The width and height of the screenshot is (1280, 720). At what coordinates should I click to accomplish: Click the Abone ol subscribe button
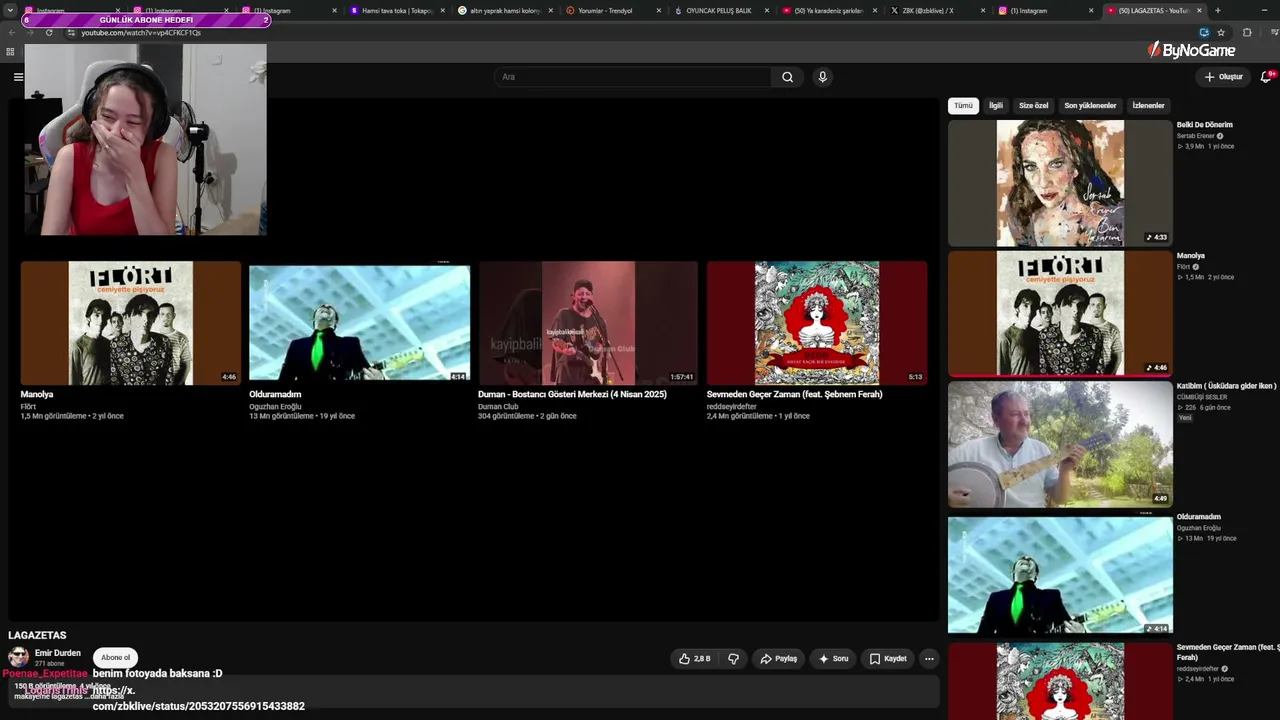[x=115, y=658]
